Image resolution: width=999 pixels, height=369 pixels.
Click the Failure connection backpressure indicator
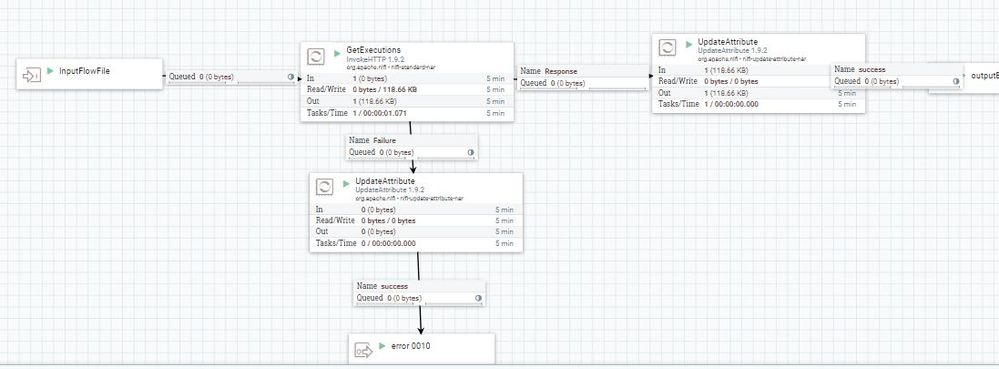[x=470, y=152]
